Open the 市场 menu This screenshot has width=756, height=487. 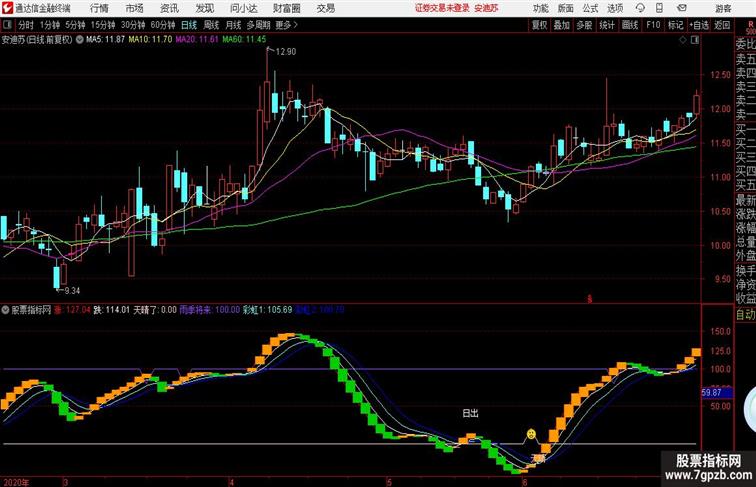tap(135, 8)
